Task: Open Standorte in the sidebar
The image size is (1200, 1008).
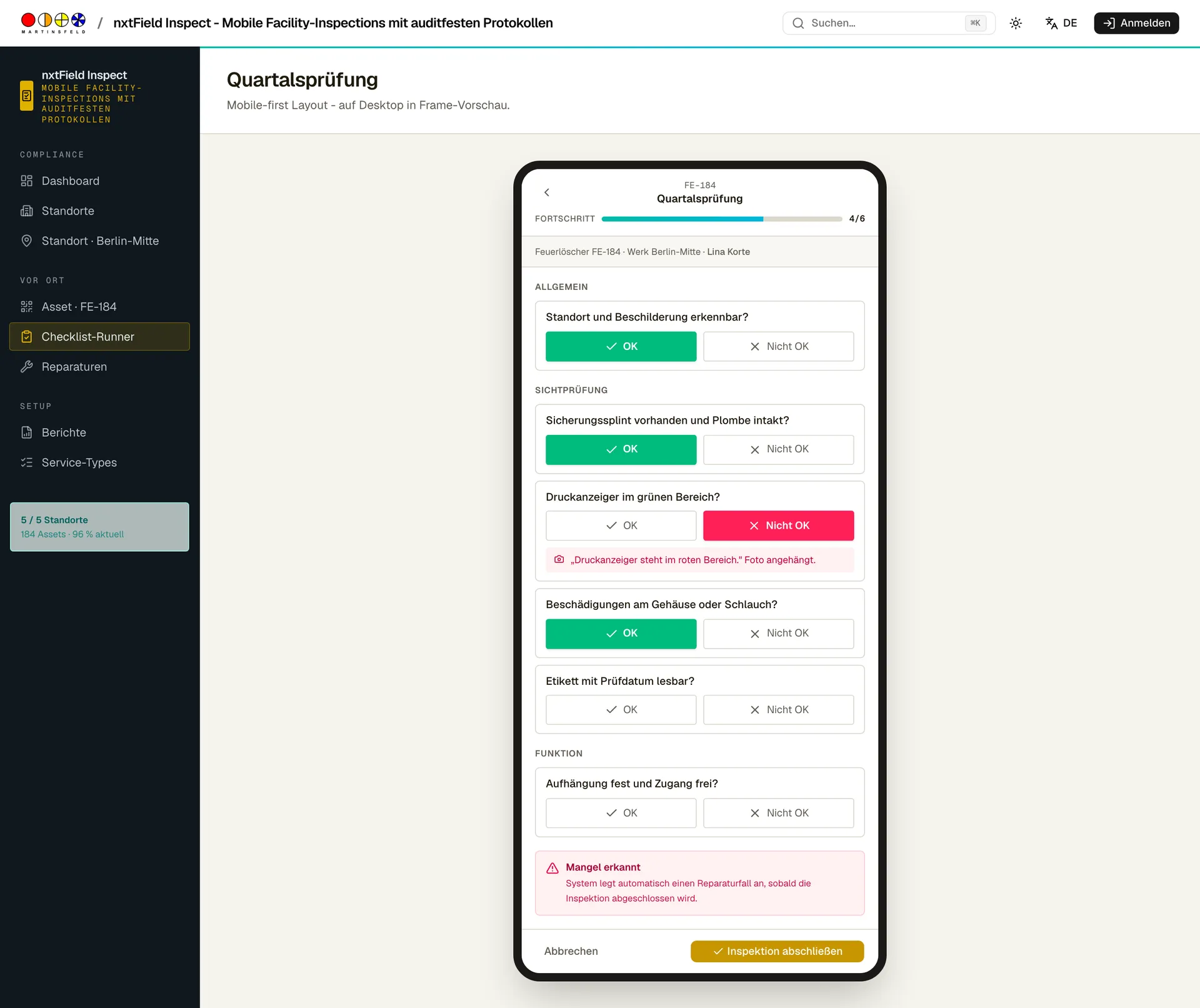Action: tap(99, 211)
